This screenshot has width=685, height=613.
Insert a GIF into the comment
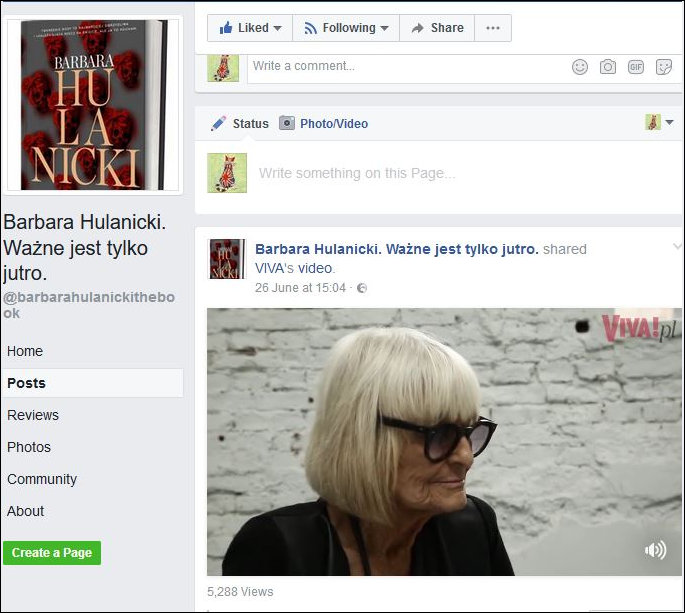pos(636,67)
